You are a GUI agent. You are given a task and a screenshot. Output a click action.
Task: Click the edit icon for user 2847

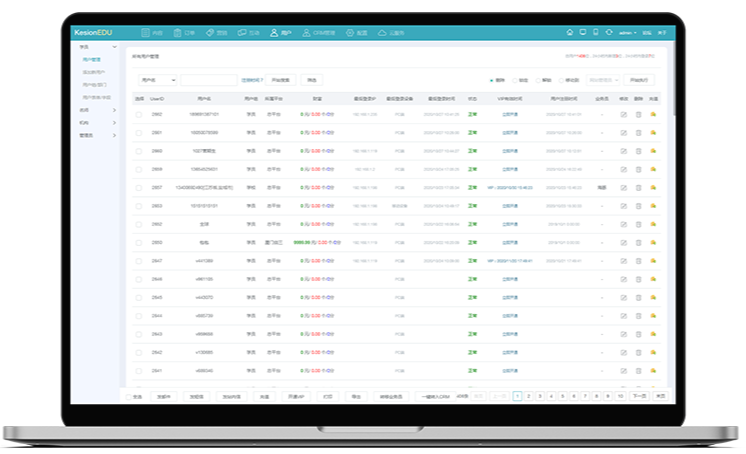pos(623,260)
